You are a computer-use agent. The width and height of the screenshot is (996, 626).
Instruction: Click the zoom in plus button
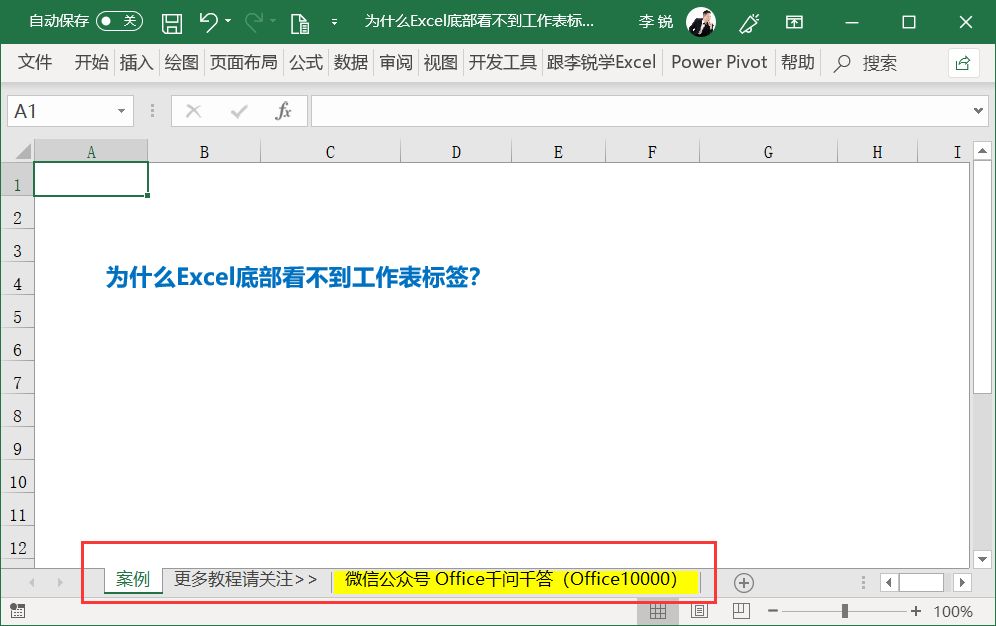[x=916, y=611]
